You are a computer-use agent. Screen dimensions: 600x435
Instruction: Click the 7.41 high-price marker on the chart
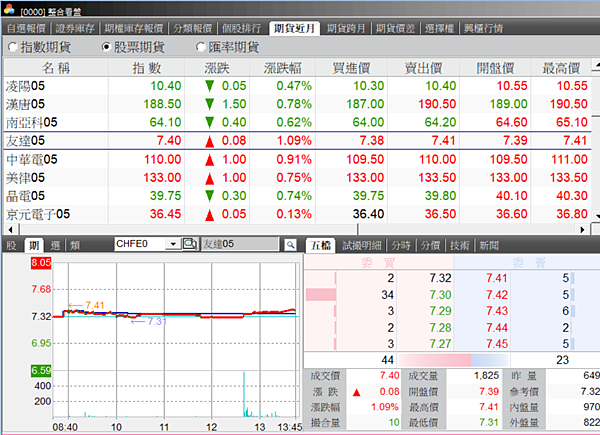[86, 305]
